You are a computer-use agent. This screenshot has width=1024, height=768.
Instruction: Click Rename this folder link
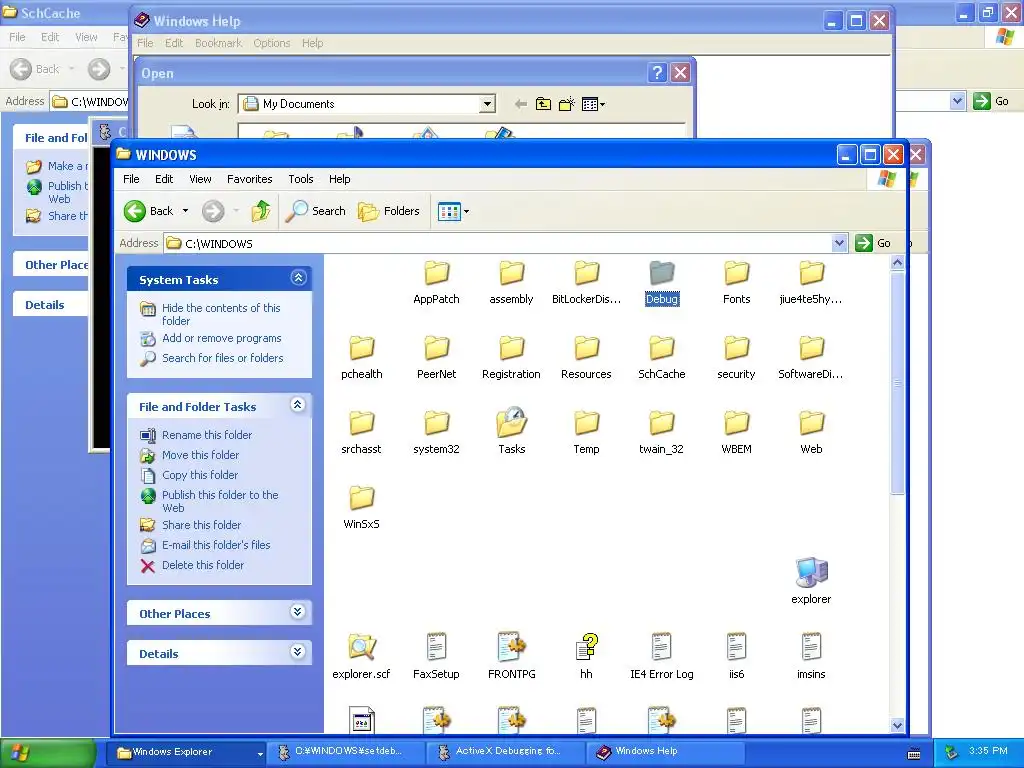pyautogui.click(x=206, y=435)
